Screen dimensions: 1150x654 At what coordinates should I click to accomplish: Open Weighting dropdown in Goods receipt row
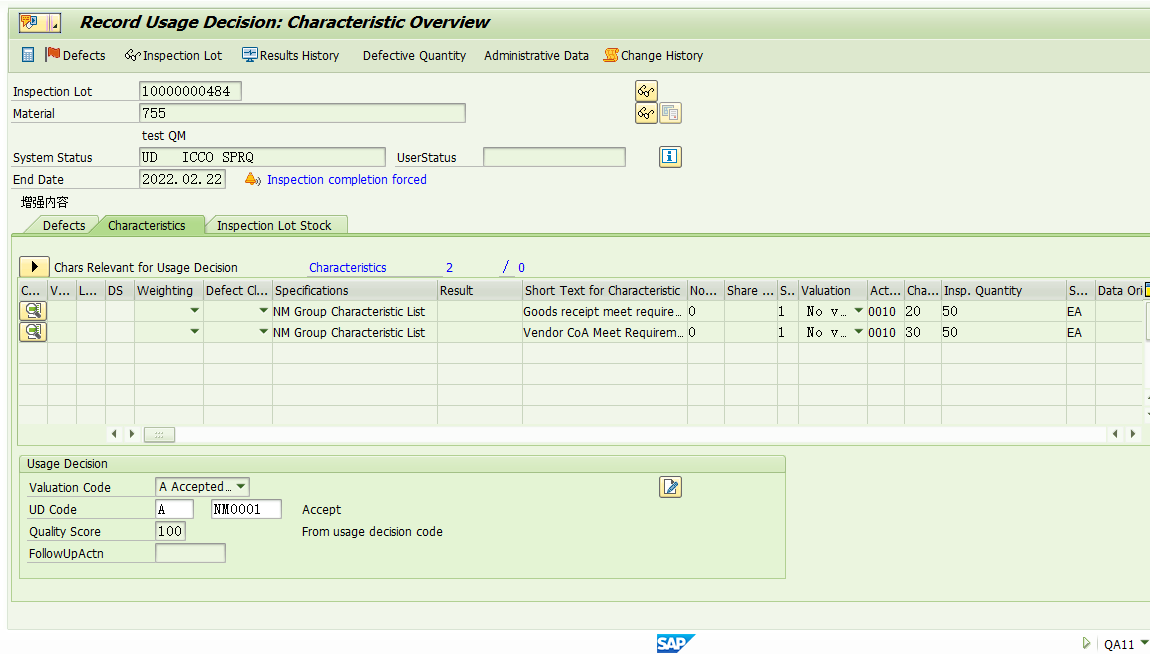[x=194, y=311]
